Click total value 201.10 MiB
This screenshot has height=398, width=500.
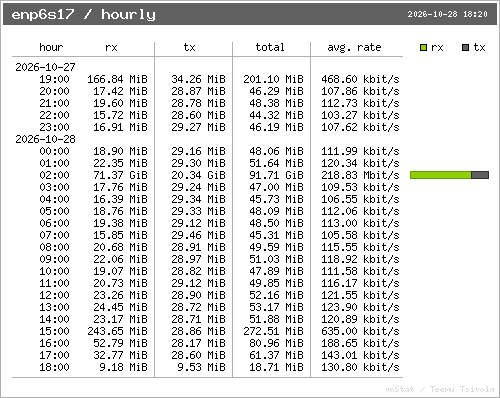pyautogui.click(x=273, y=79)
